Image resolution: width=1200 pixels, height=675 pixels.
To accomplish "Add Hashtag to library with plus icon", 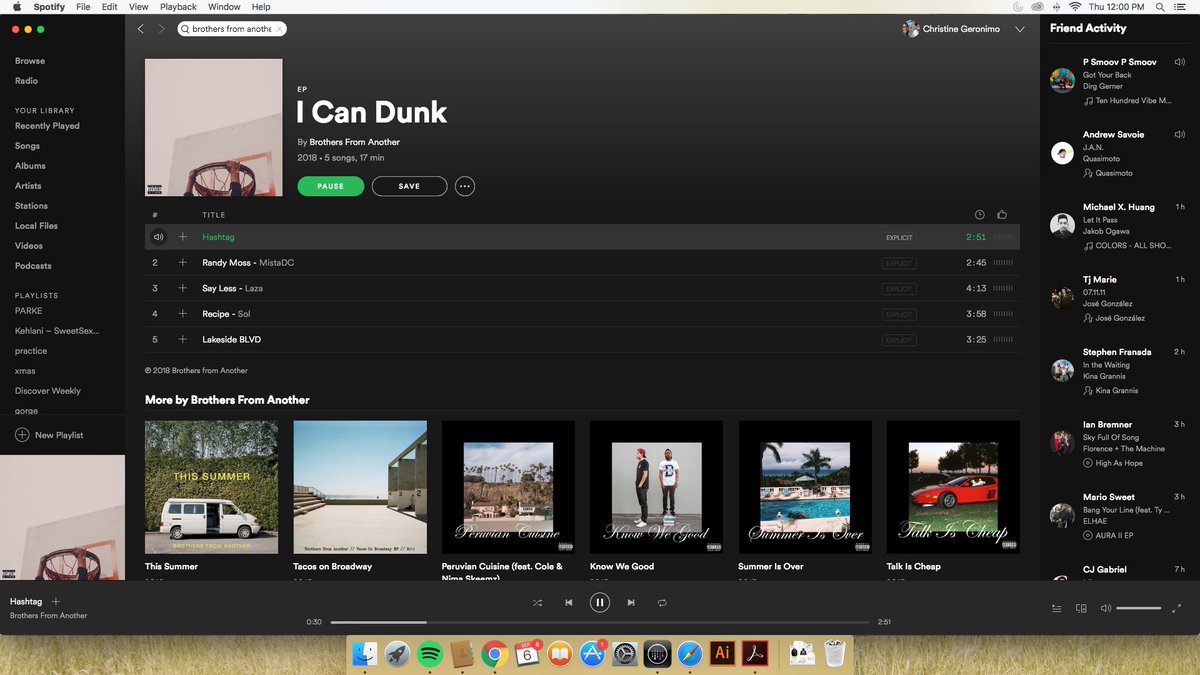I will tap(182, 237).
